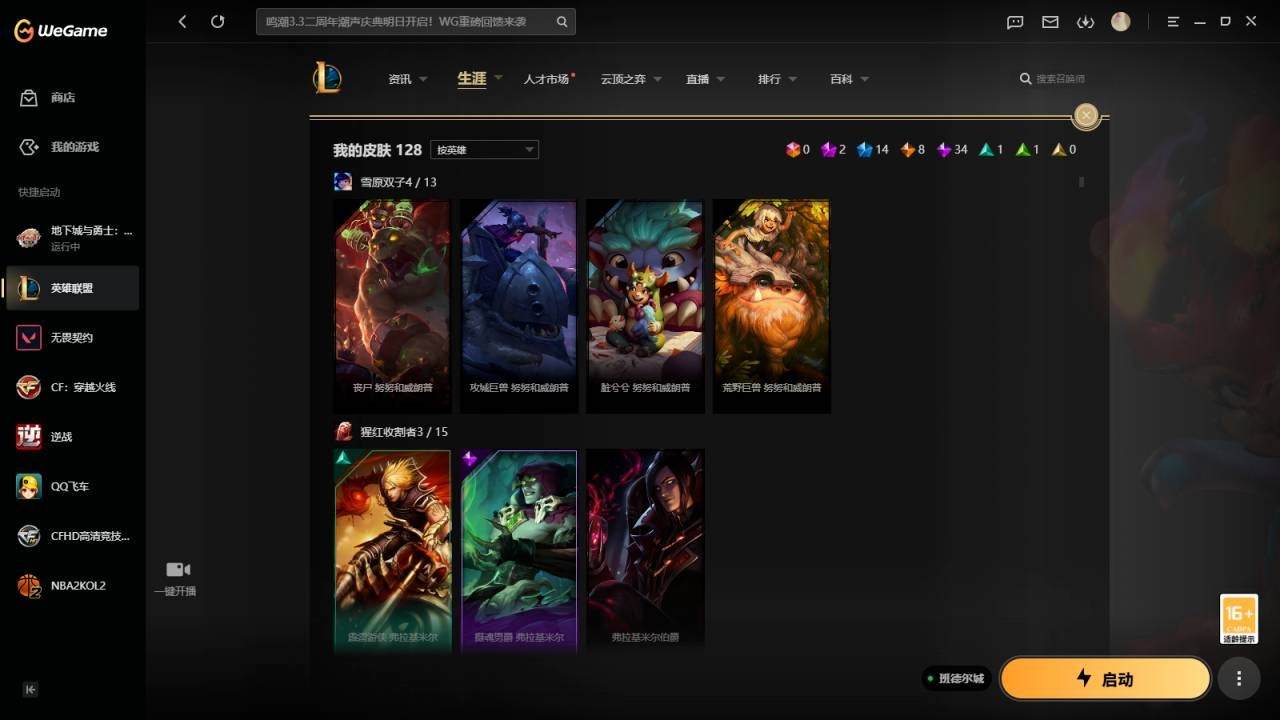Open the mail inbox icon
Image resolution: width=1280 pixels, height=720 pixels.
coord(1050,22)
